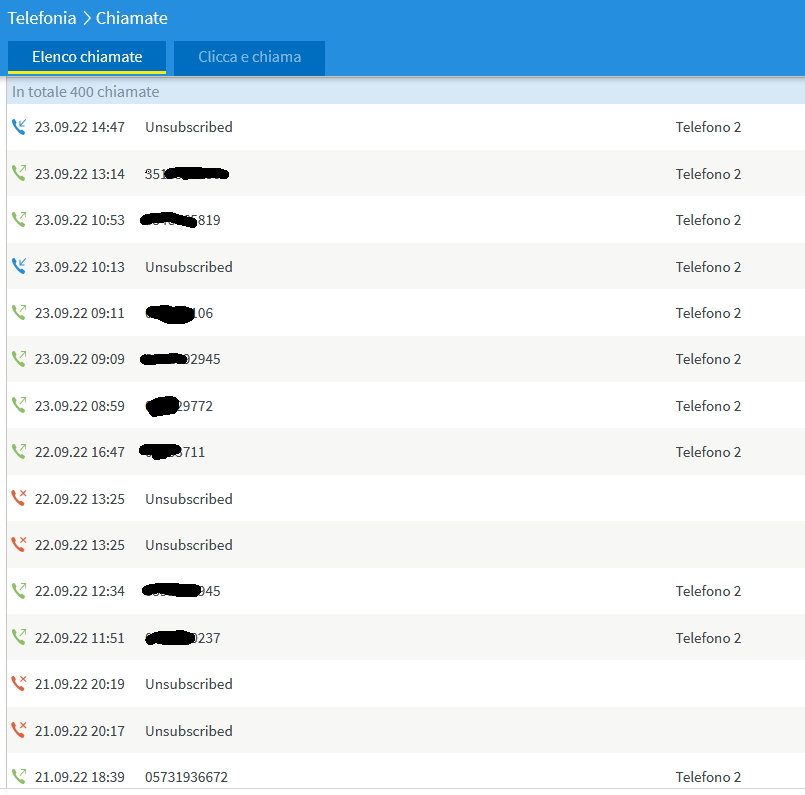This screenshot has width=805, height=795.
Task: Click the In totale 400 chiamate summary
Action: pos(85,92)
